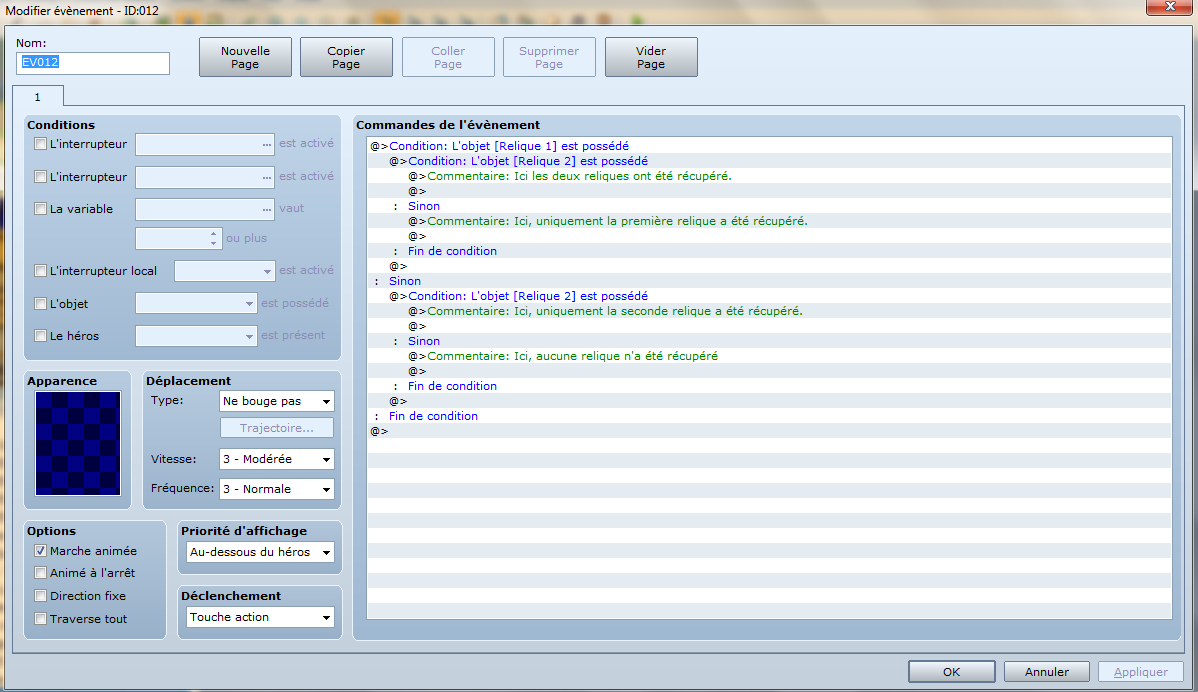
Task: Click the Copier Page button
Action: click(x=346, y=57)
